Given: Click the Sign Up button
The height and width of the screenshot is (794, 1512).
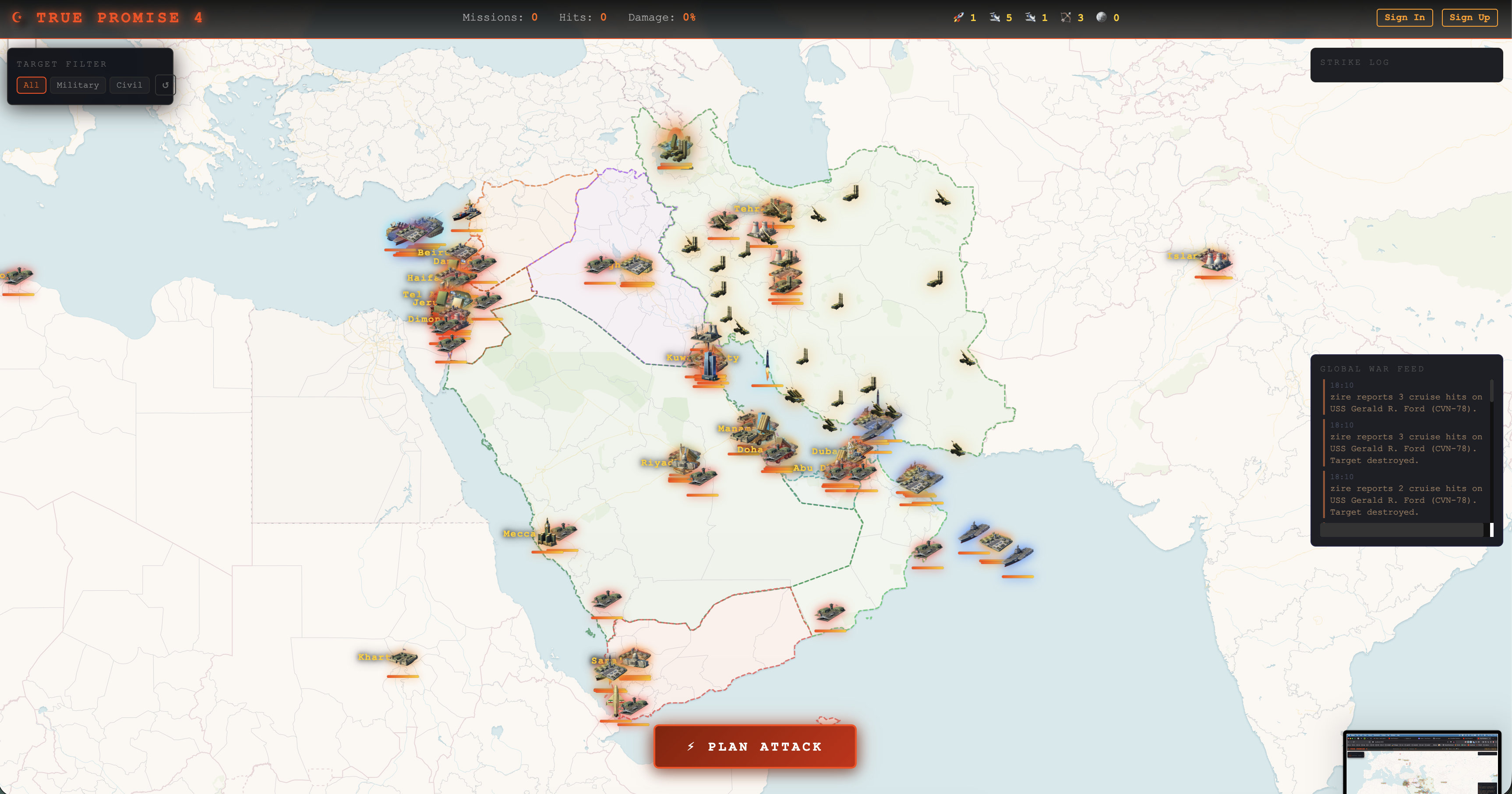Looking at the screenshot, I should point(1469,18).
